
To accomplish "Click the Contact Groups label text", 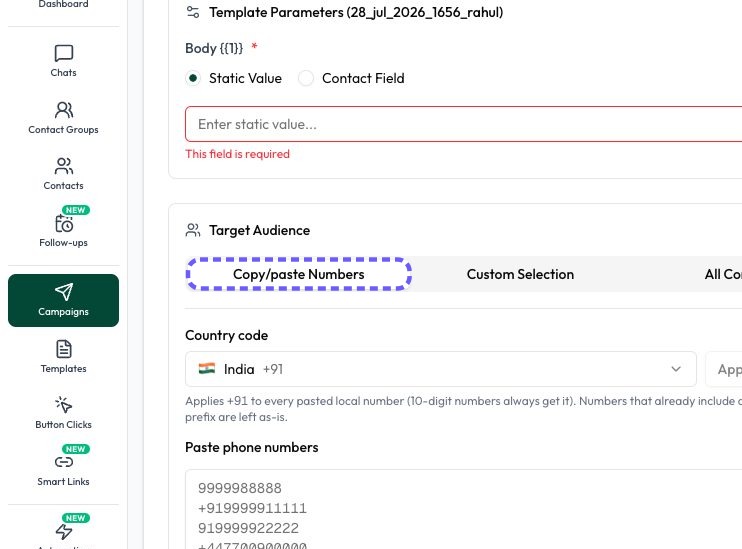I will click(x=63, y=130).
